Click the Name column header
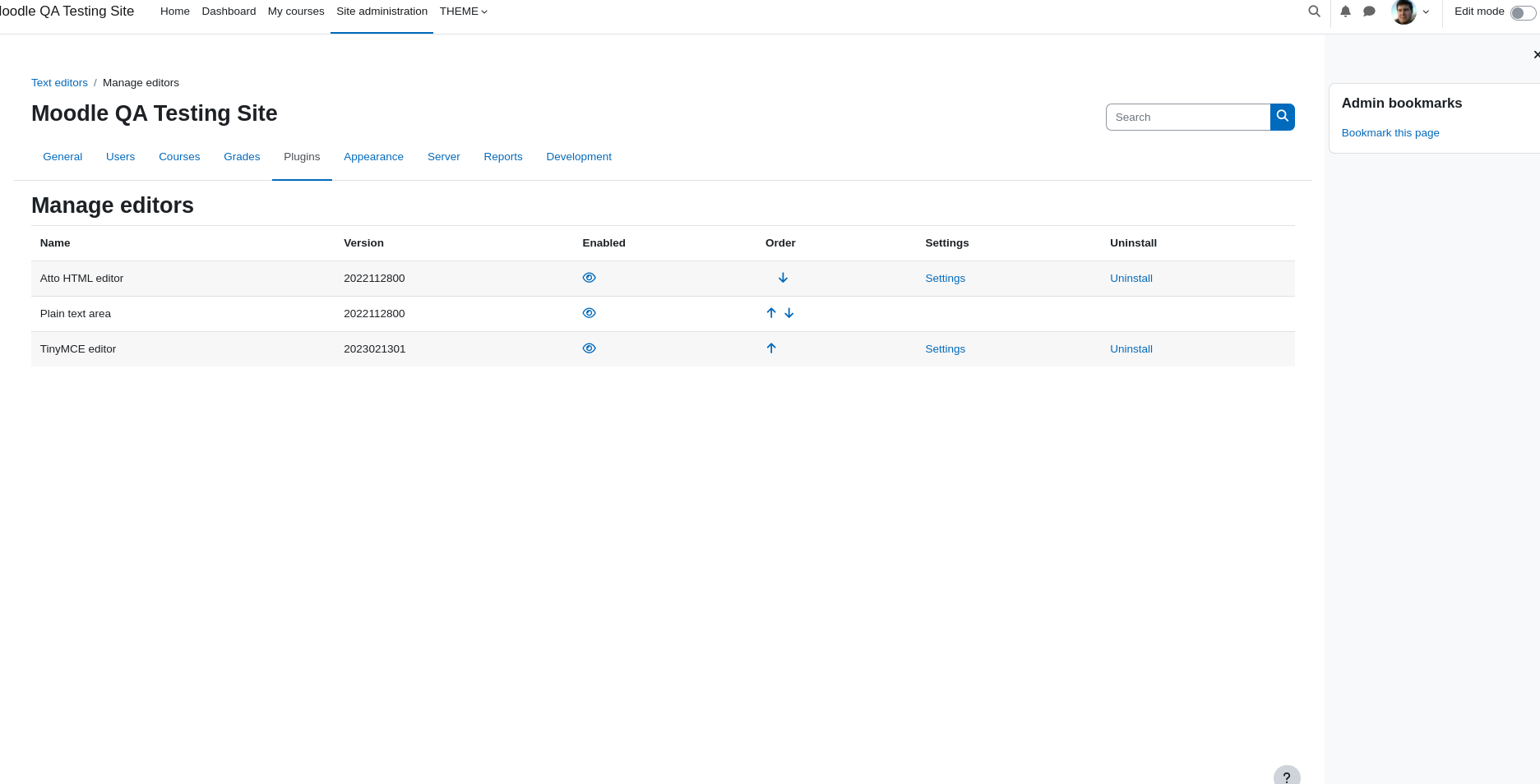This screenshot has height=784, width=1540. click(55, 243)
